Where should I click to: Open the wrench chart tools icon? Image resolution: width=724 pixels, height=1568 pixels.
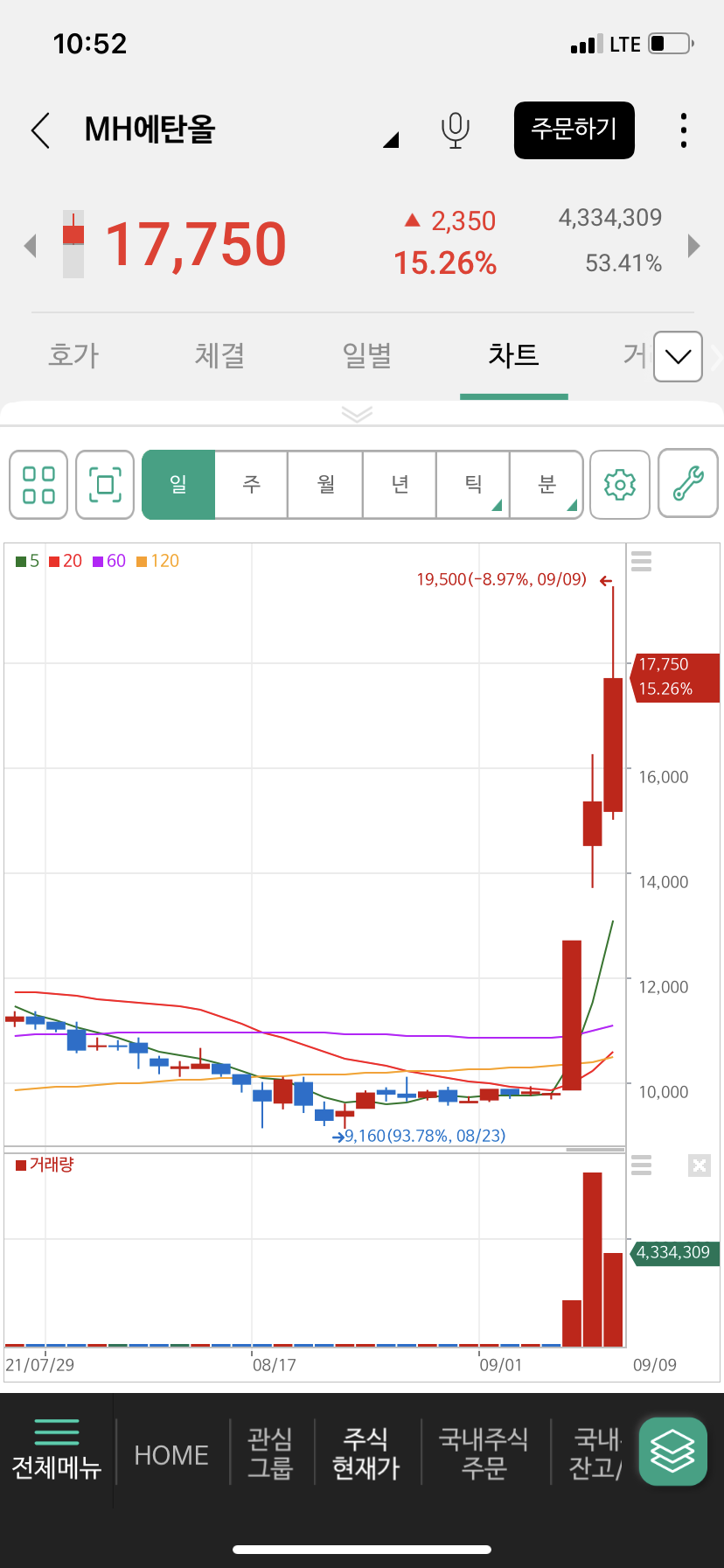(x=688, y=484)
